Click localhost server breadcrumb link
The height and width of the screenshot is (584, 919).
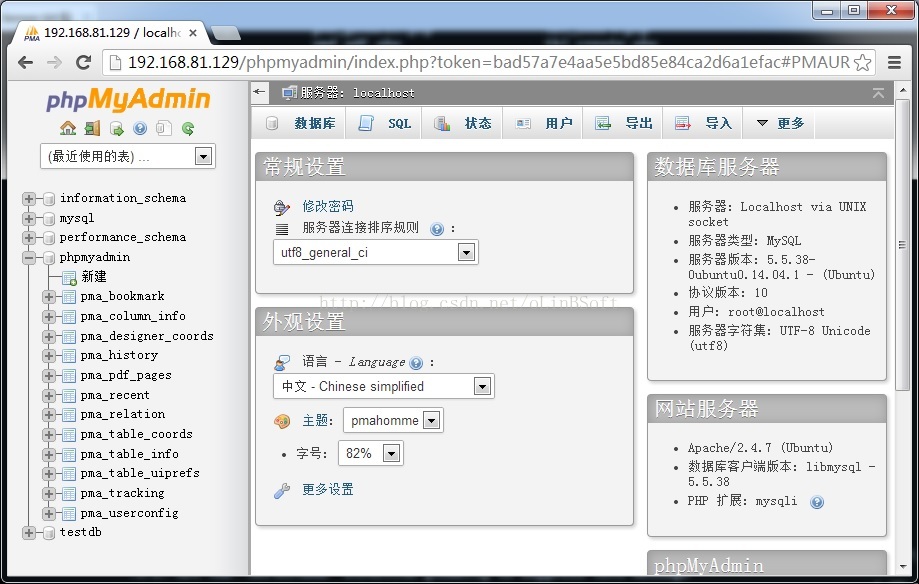click(x=358, y=93)
